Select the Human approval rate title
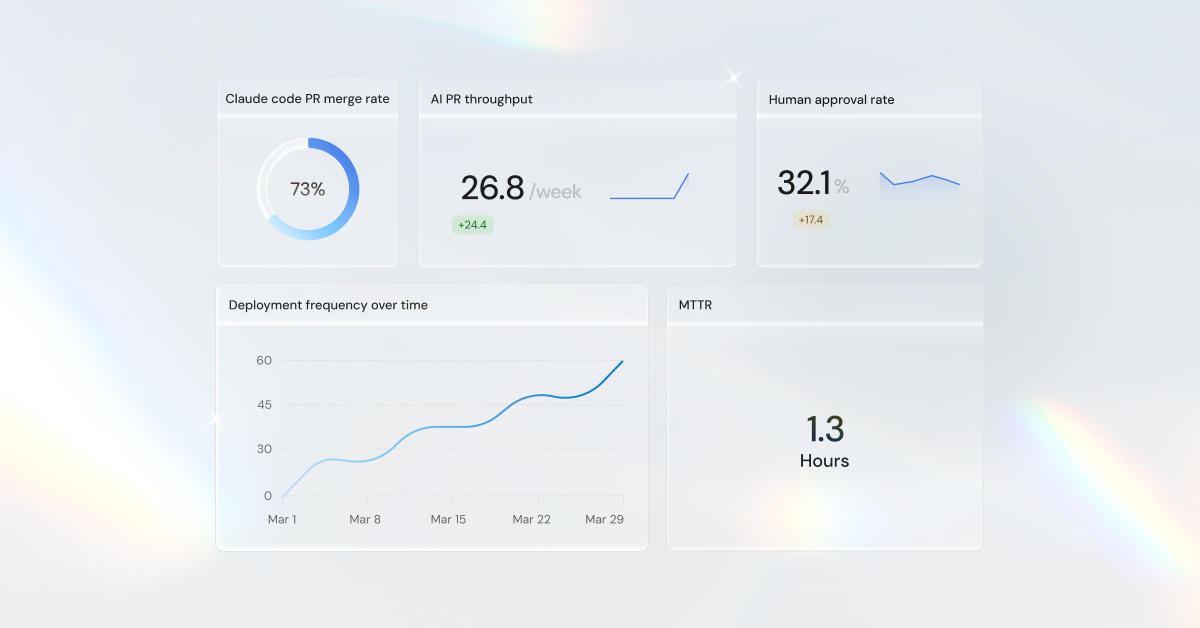 pos(831,99)
